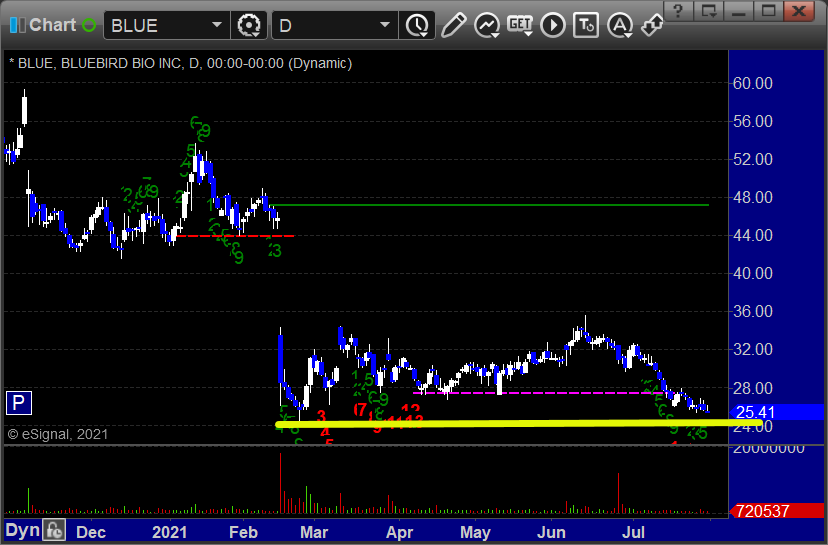Viewport: 828px width, 545px height.
Task: Click the Dec date axis label
Action: click(x=91, y=532)
